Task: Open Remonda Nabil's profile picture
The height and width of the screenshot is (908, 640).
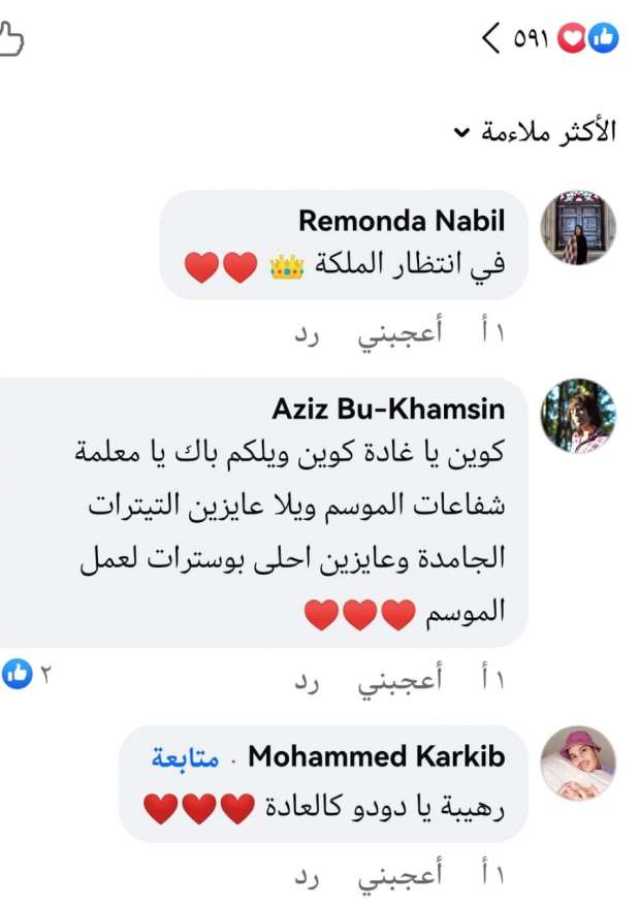Action: pos(578,228)
